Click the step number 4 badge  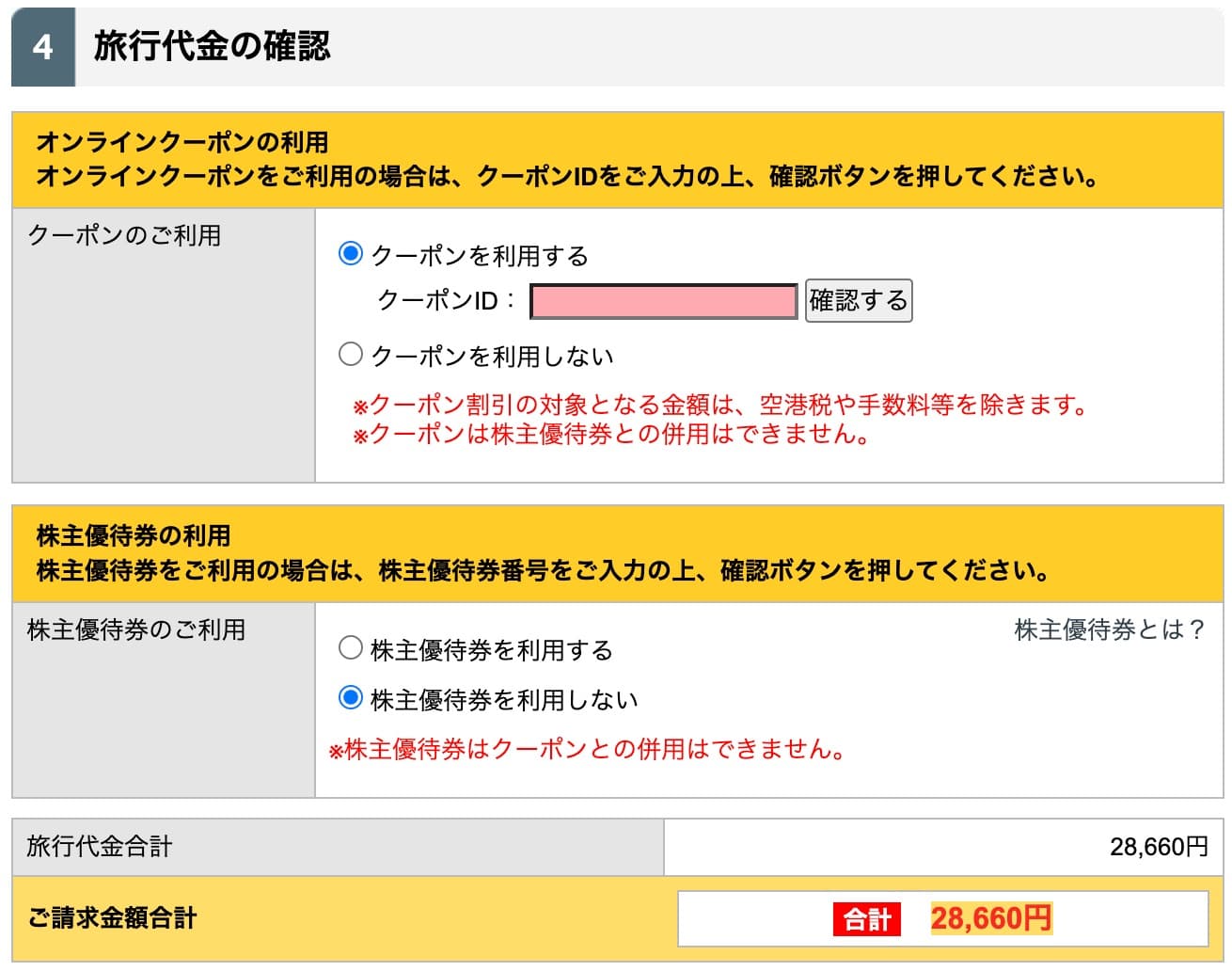(43, 47)
